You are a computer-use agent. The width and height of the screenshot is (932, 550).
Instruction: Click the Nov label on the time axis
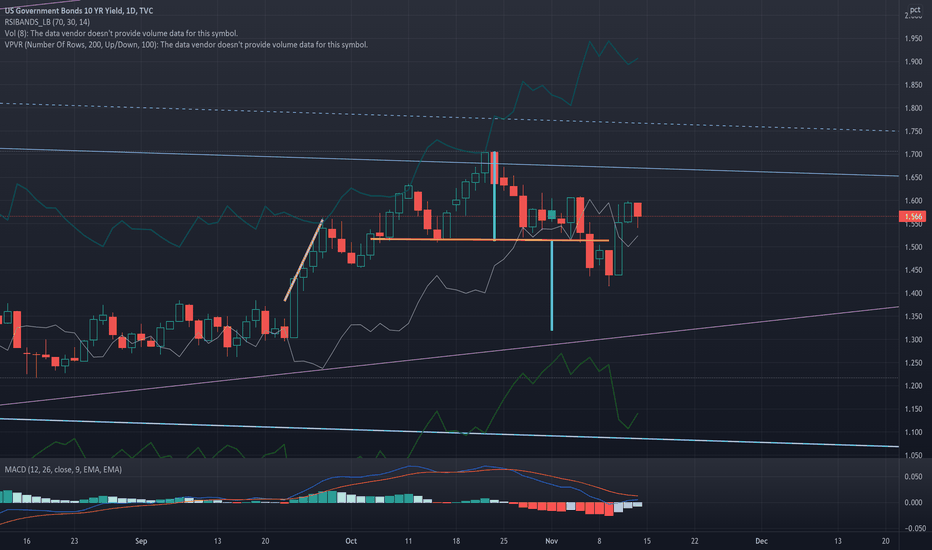pyautogui.click(x=552, y=541)
